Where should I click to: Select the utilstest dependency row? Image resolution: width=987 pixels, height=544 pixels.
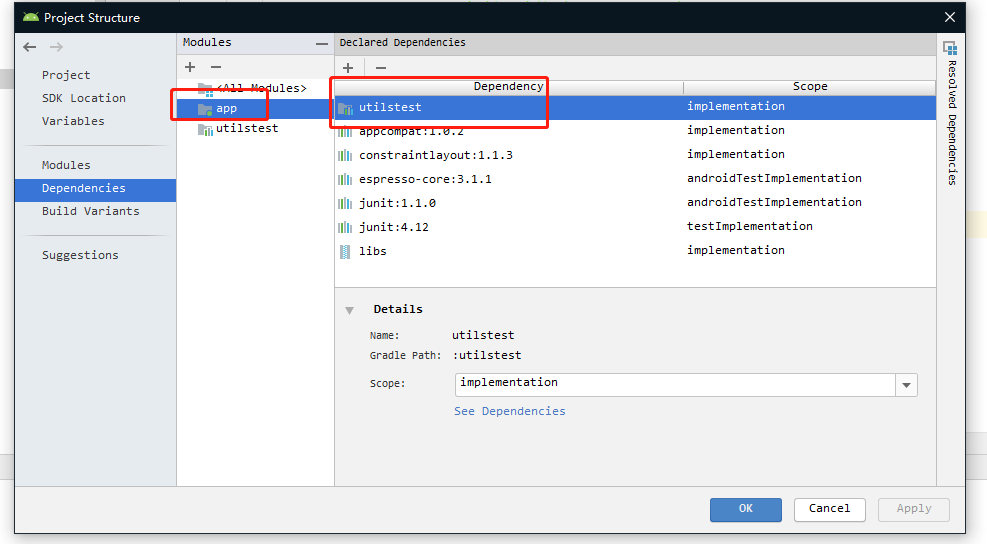click(x=635, y=108)
